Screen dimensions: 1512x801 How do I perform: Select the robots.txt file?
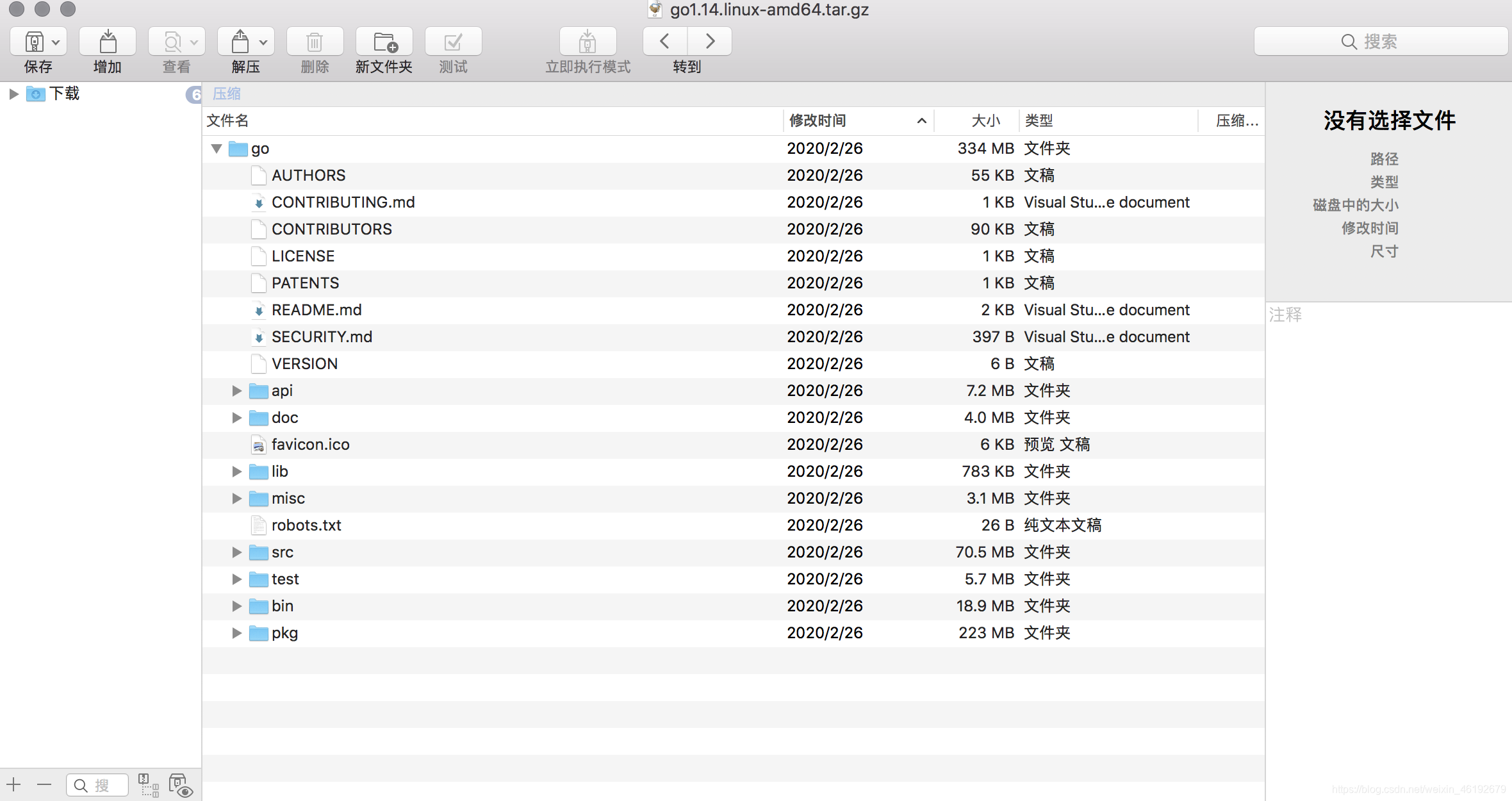[x=734, y=525]
